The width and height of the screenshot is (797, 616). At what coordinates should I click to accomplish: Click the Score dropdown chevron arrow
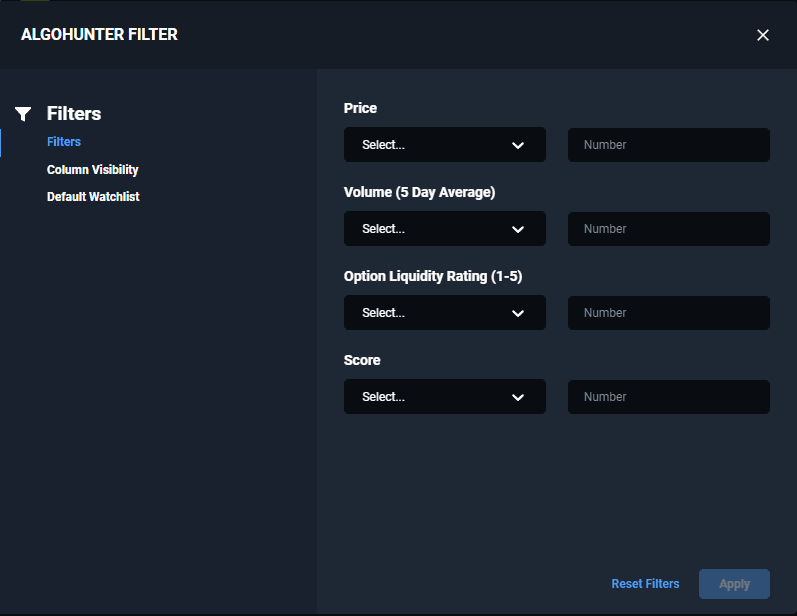[517, 397]
